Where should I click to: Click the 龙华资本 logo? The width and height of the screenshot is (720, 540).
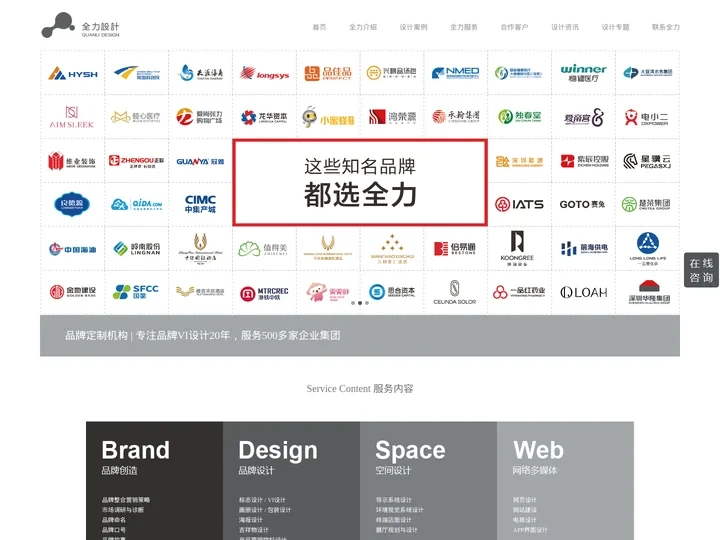[x=264, y=117]
